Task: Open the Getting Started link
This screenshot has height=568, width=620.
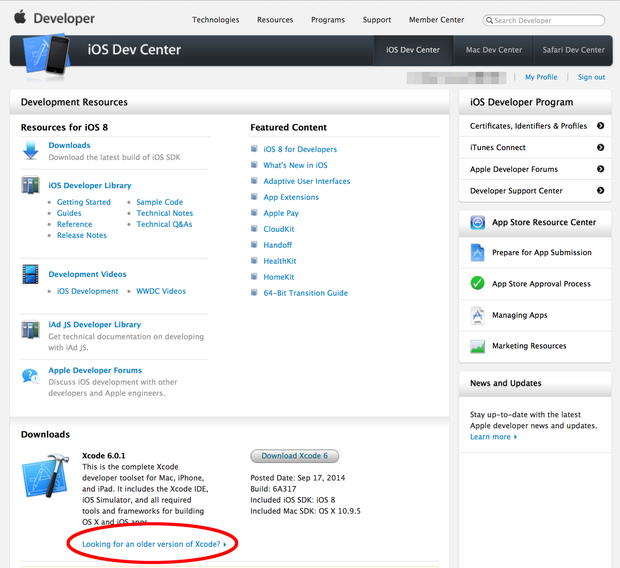Action: click(84, 202)
